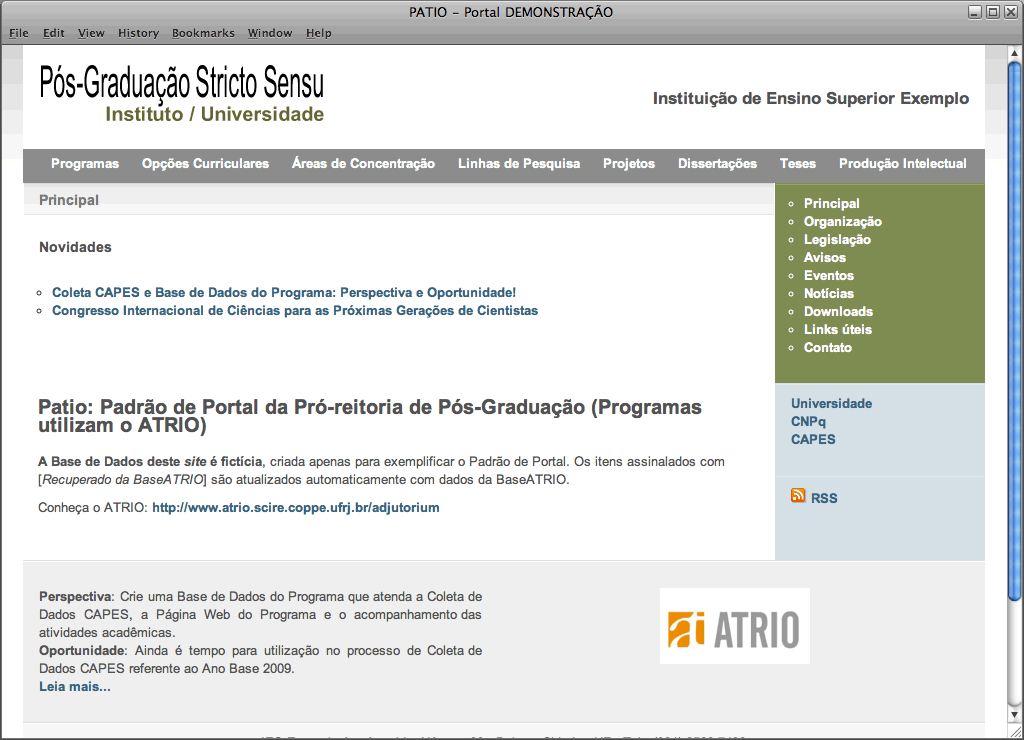Open the Contato sidebar link
This screenshot has width=1024, height=740.
pyautogui.click(x=827, y=348)
